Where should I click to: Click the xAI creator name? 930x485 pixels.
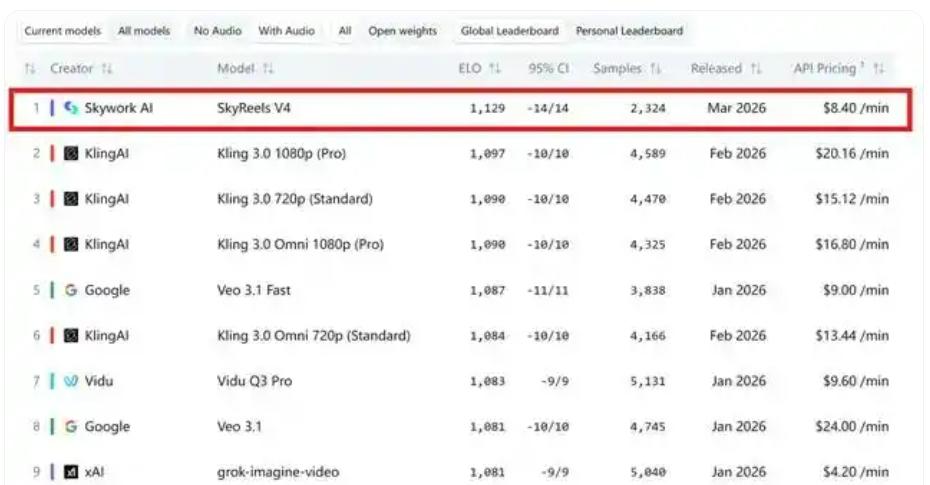pyautogui.click(x=94, y=472)
